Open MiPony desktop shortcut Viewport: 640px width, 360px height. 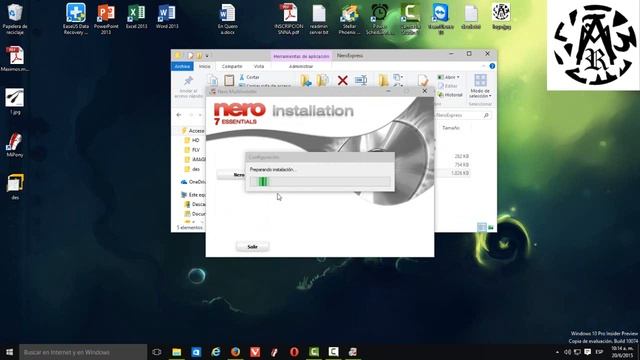[x=15, y=144]
